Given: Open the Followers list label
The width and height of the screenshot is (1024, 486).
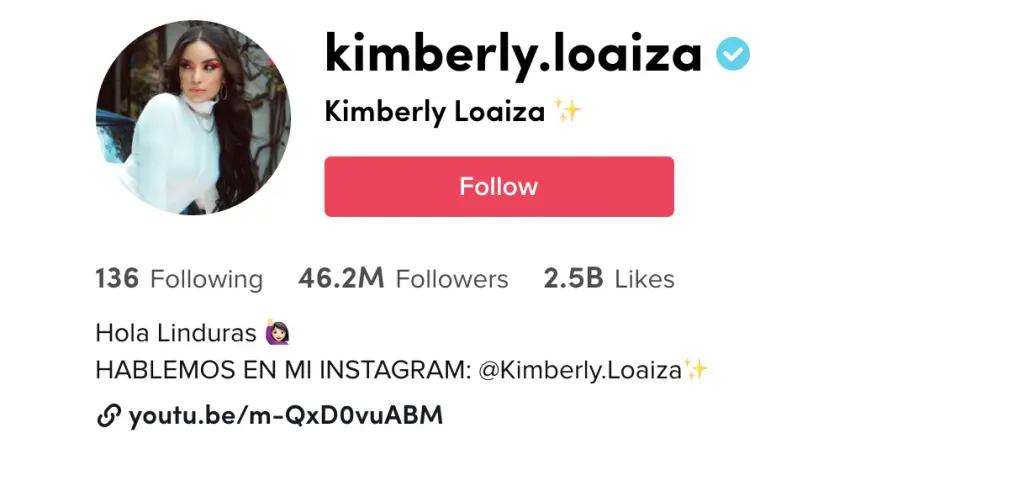Looking at the screenshot, I should click(452, 280).
